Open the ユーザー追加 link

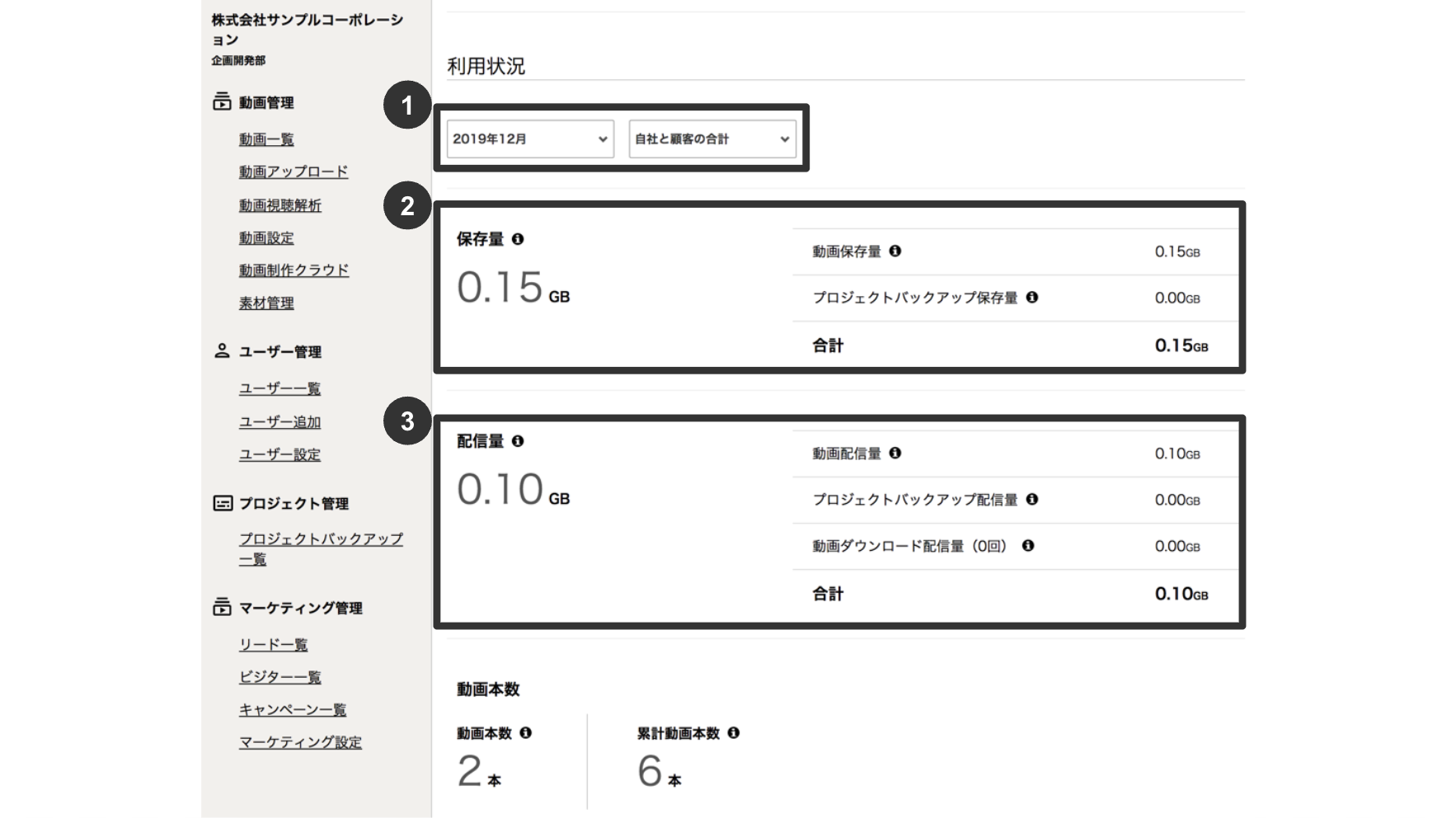click(279, 421)
